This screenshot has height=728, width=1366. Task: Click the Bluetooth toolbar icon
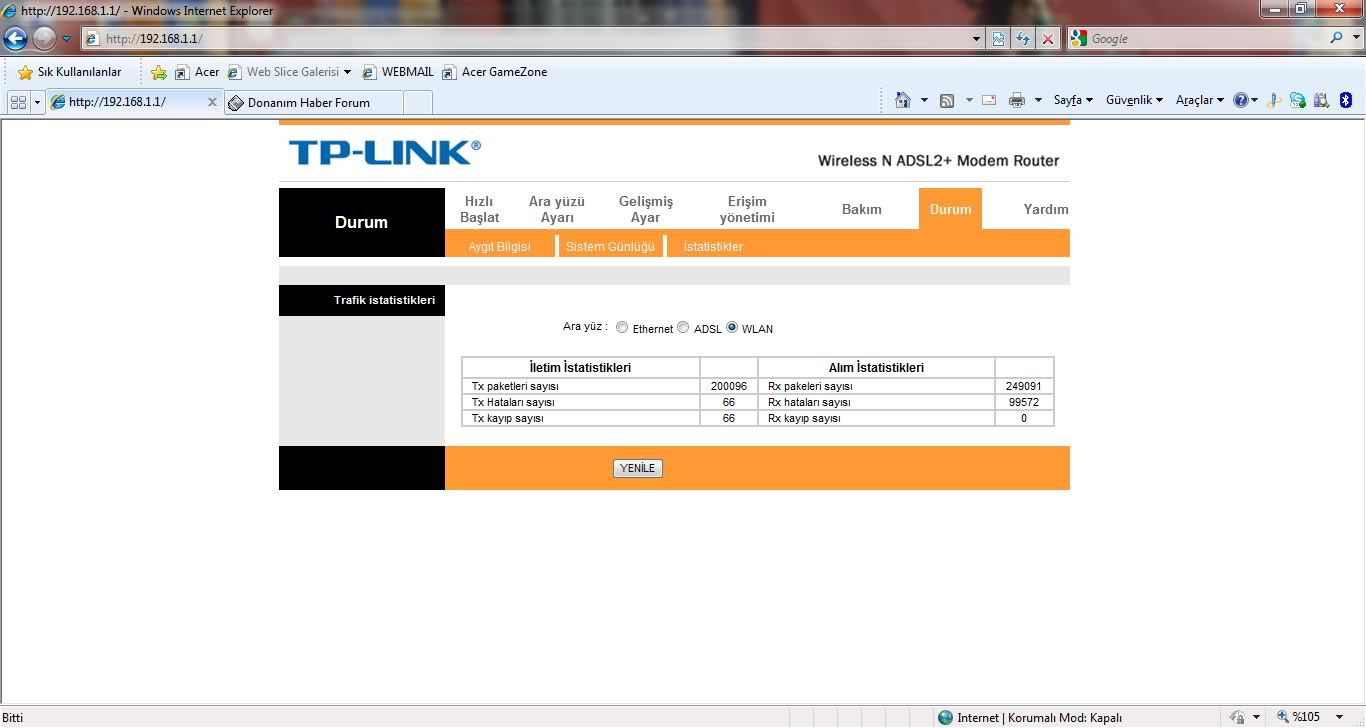(x=1346, y=100)
